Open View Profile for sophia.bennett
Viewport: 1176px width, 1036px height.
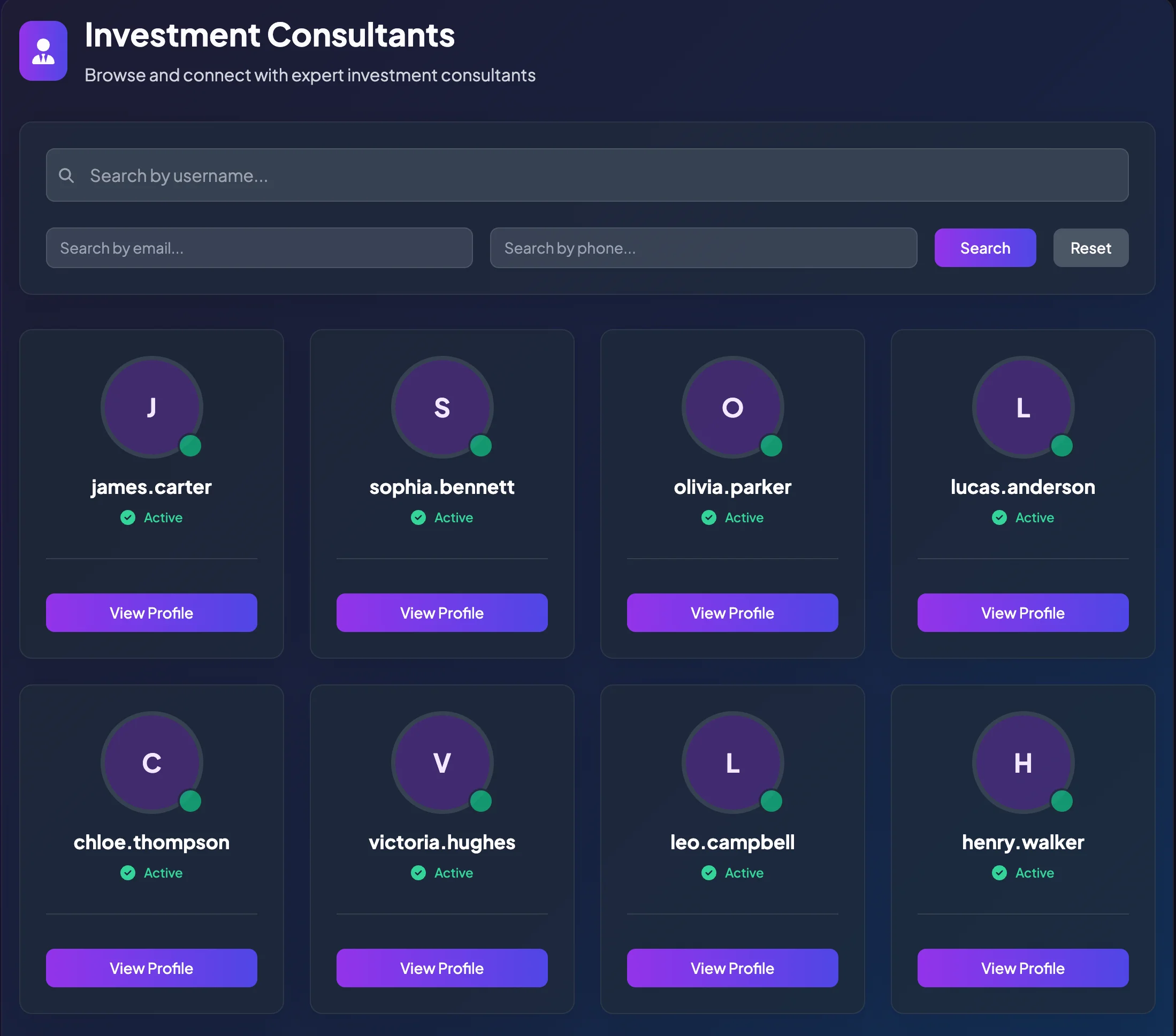(442, 612)
